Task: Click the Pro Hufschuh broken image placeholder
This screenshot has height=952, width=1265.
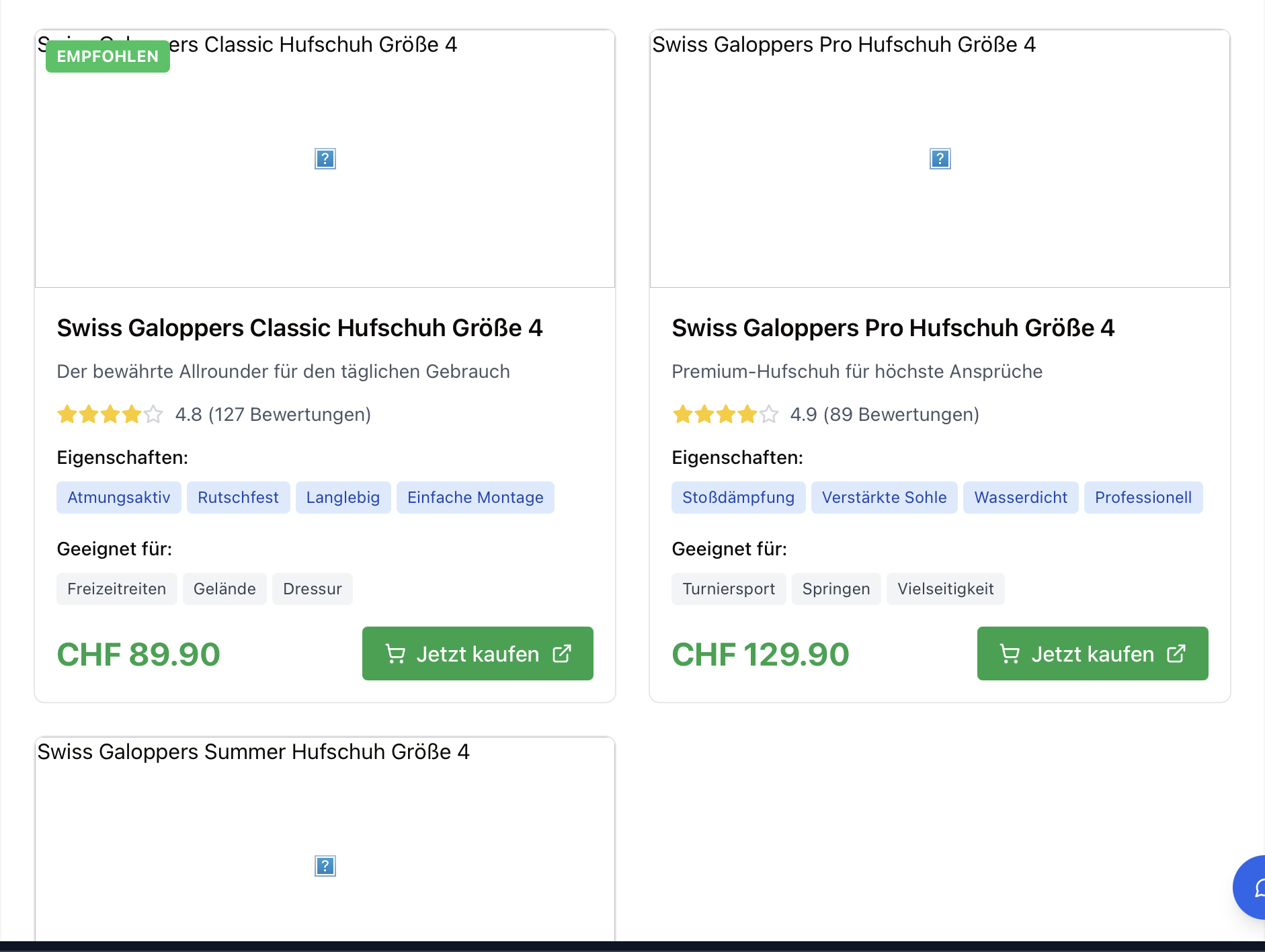Action: (940, 159)
